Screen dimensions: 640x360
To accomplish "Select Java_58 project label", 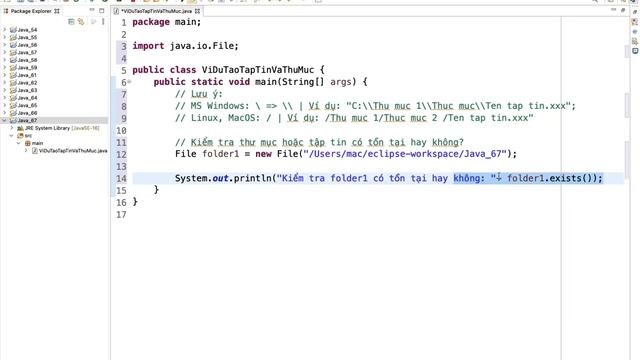I will pyautogui.click(x=27, y=60).
